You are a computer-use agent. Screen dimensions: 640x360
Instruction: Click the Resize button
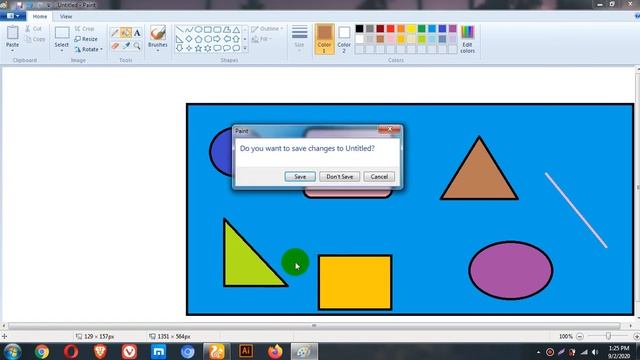86,39
